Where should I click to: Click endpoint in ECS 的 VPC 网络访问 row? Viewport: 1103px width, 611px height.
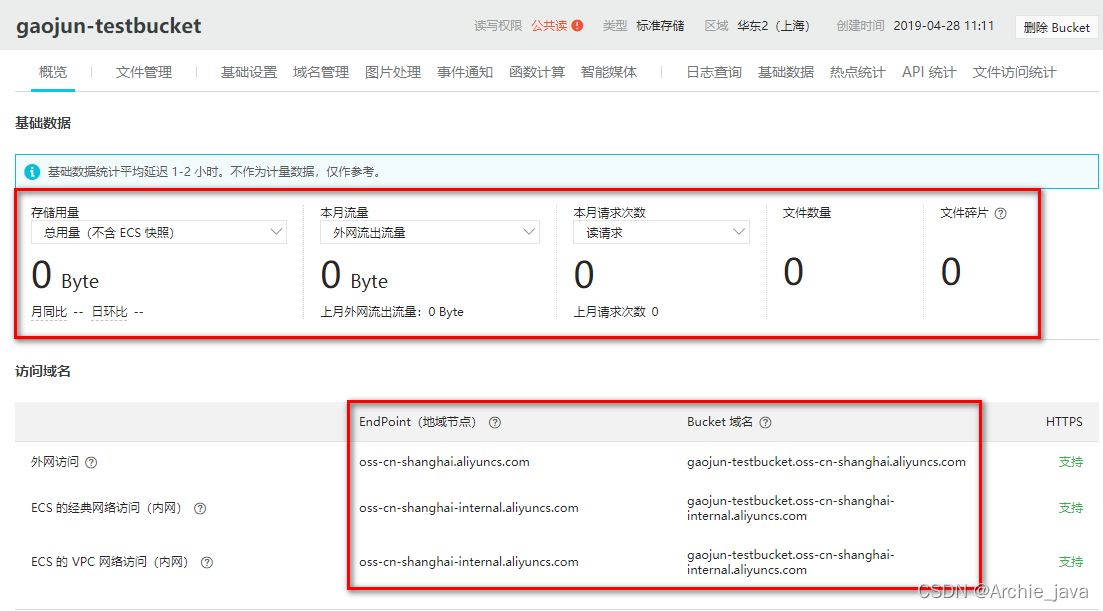[469, 562]
